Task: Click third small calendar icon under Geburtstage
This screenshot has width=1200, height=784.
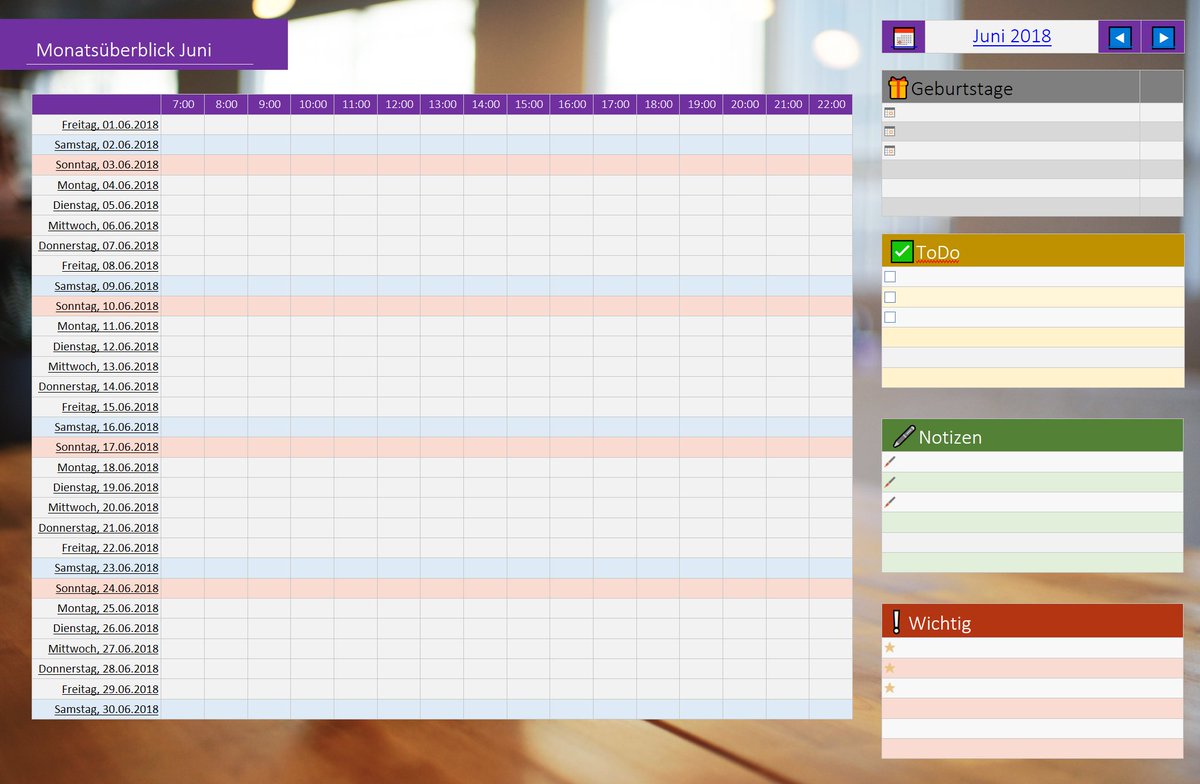Action: (x=890, y=151)
